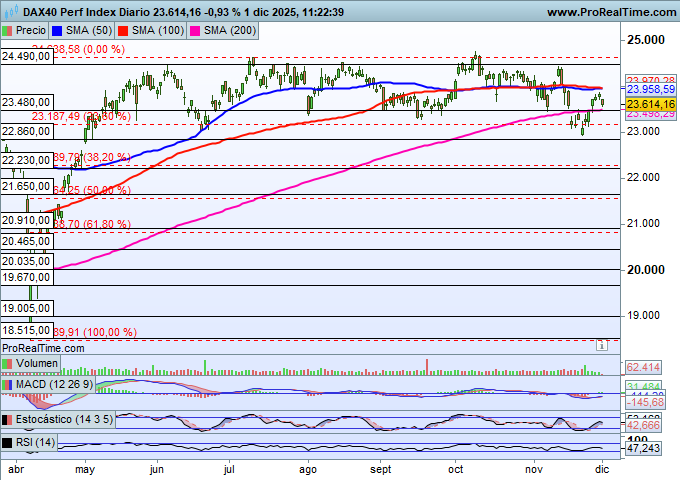Viewport: 680px width, 480px height.
Task: Click the 24.490,00 horizontal level label
Action: pyautogui.click(x=27, y=58)
